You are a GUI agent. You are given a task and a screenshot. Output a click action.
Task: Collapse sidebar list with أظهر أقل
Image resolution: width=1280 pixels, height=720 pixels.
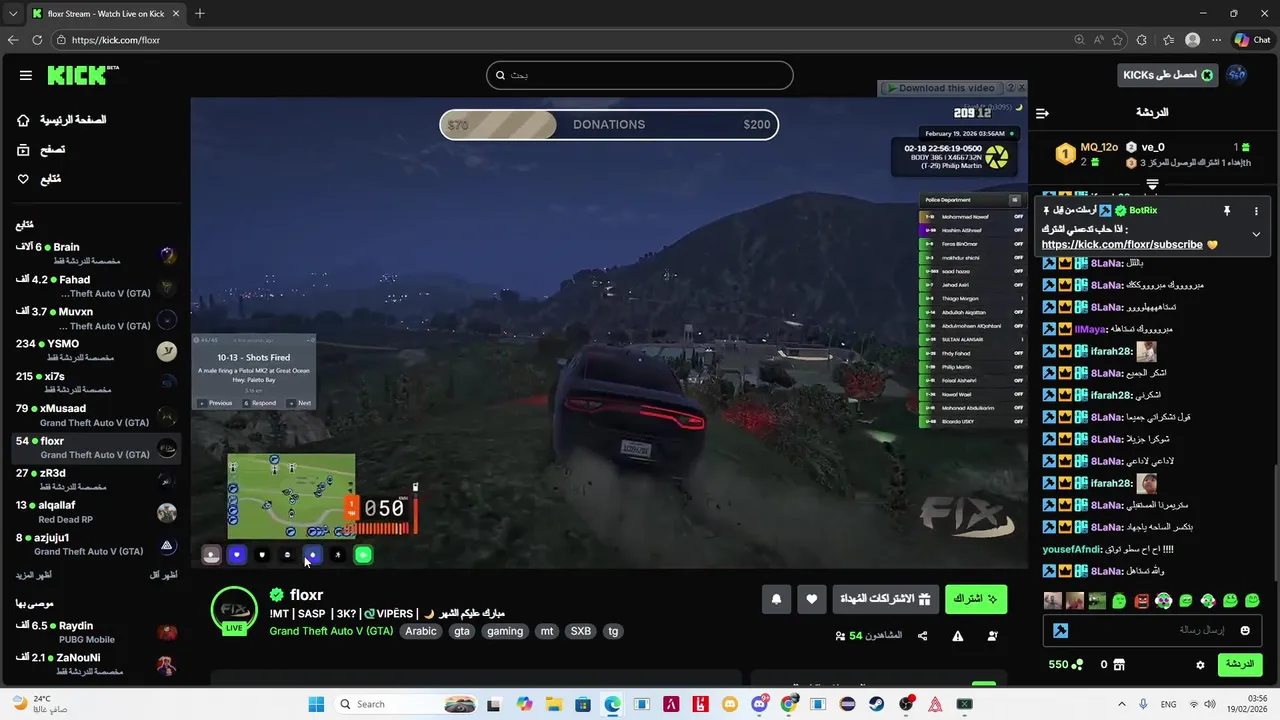coord(163,575)
